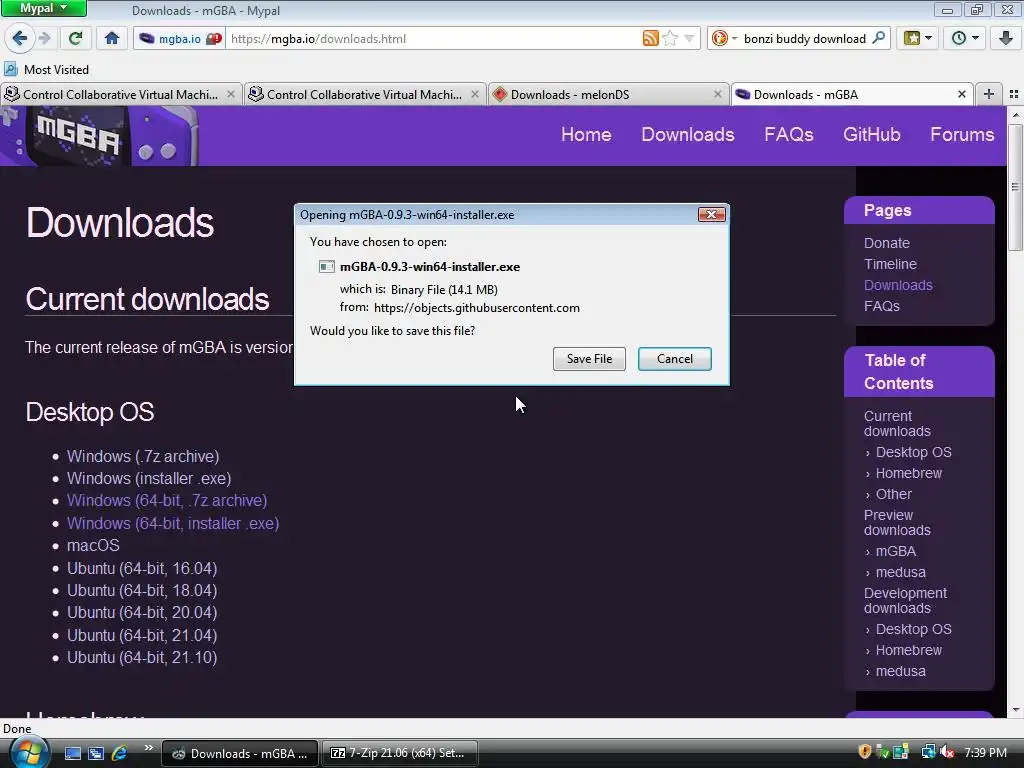Click the installer file icon in dialog
The height and width of the screenshot is (768, 1024).
pos(327,266)
